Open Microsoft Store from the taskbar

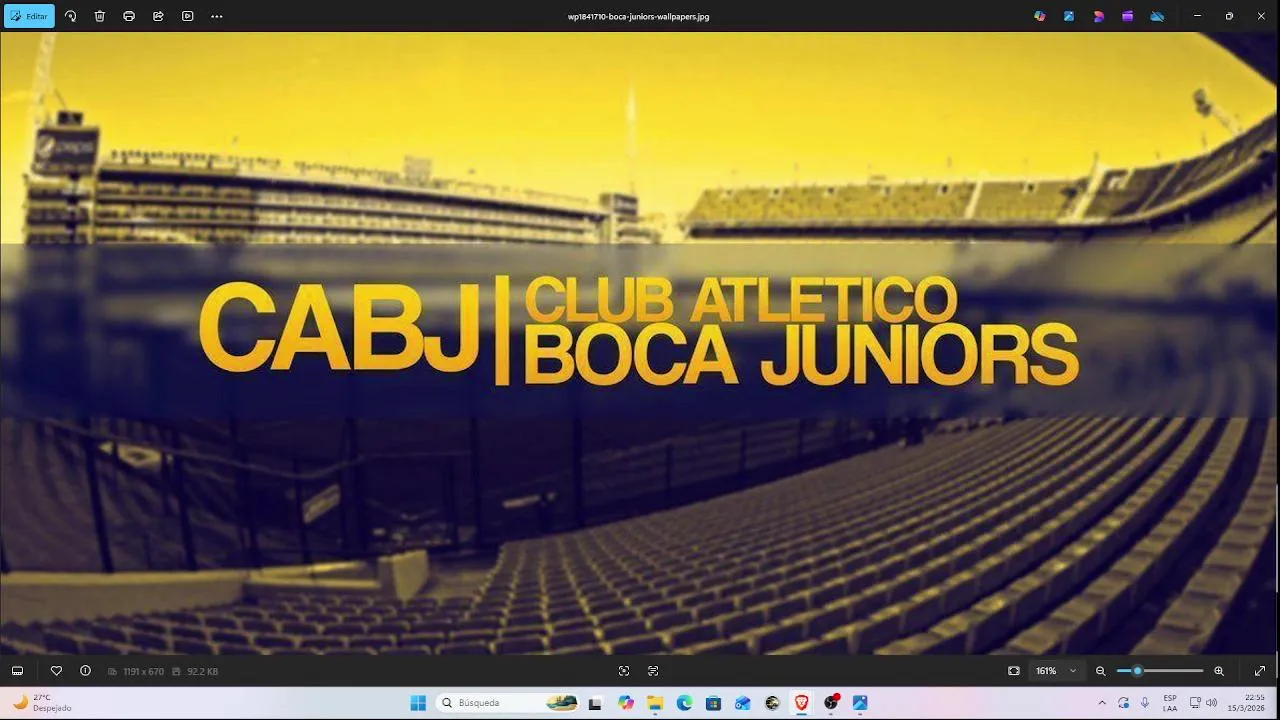(713, 703)
